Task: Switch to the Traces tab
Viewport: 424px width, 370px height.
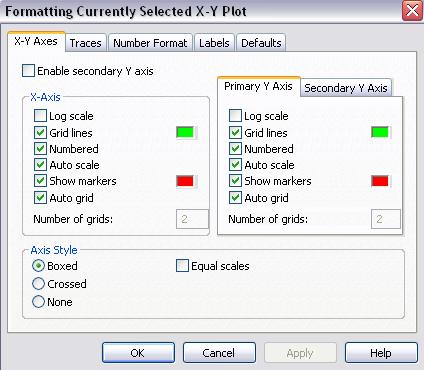Action: pyautogui.click(x=86, y=43)
